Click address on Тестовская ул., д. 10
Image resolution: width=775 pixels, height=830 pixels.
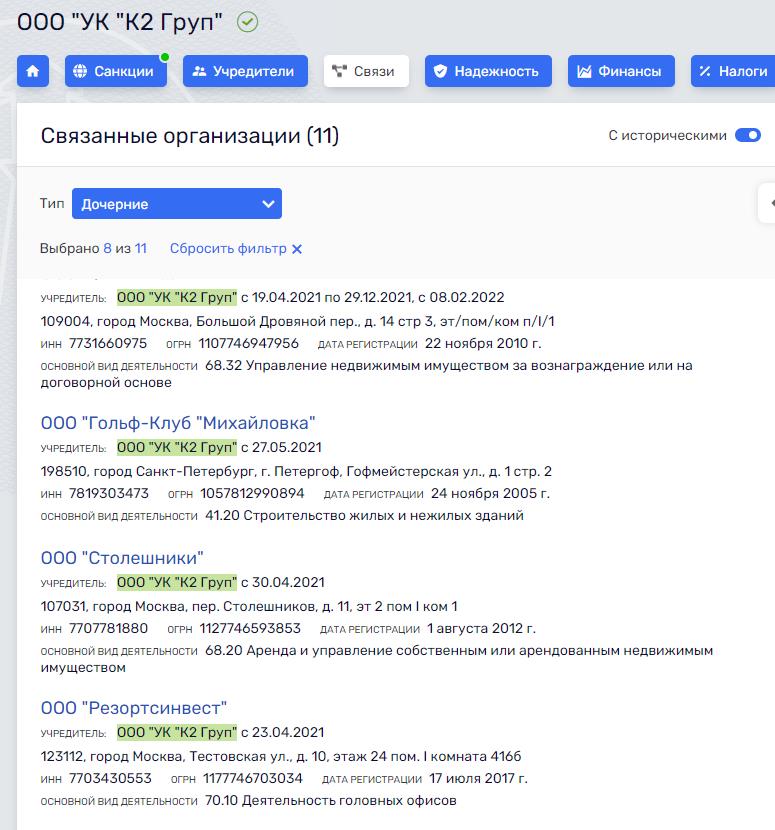[x=281, y=756]
